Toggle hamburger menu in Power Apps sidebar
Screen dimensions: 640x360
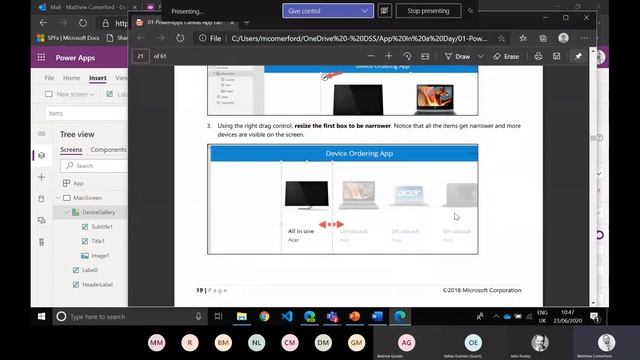42,134
